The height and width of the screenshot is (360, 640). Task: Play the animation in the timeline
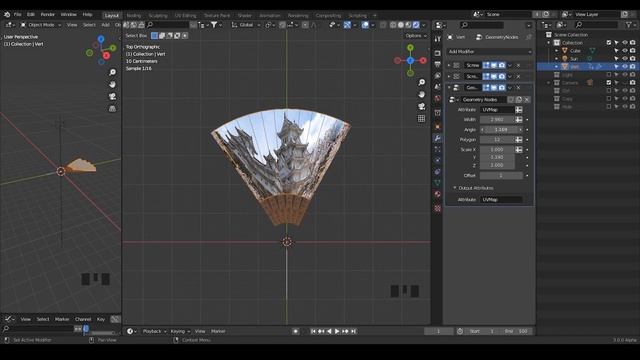(337, 331)
